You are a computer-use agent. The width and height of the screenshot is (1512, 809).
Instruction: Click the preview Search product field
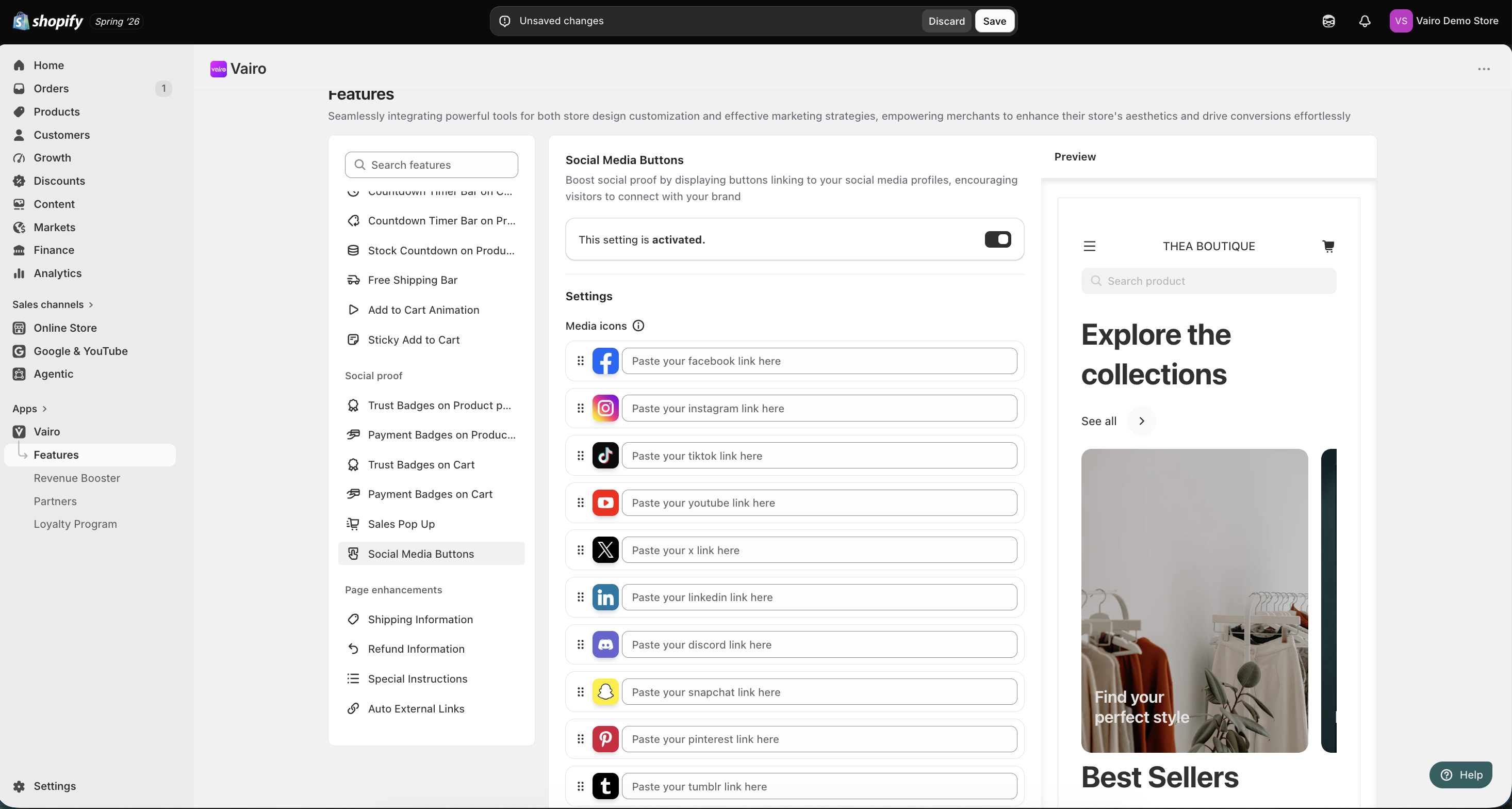pos(1209,281)
